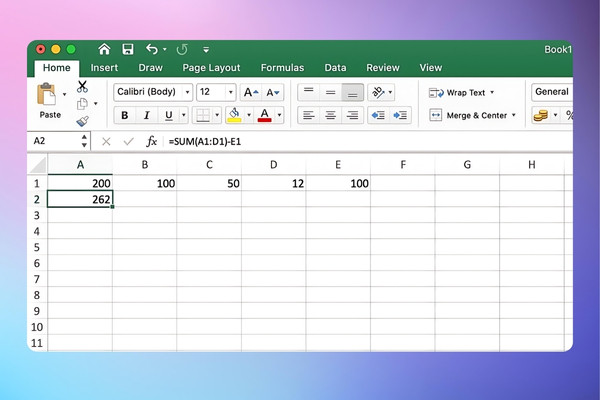Open text orientation options
Image resolution: width=600 pixels, height=400 pixels.
coord(381,92)
